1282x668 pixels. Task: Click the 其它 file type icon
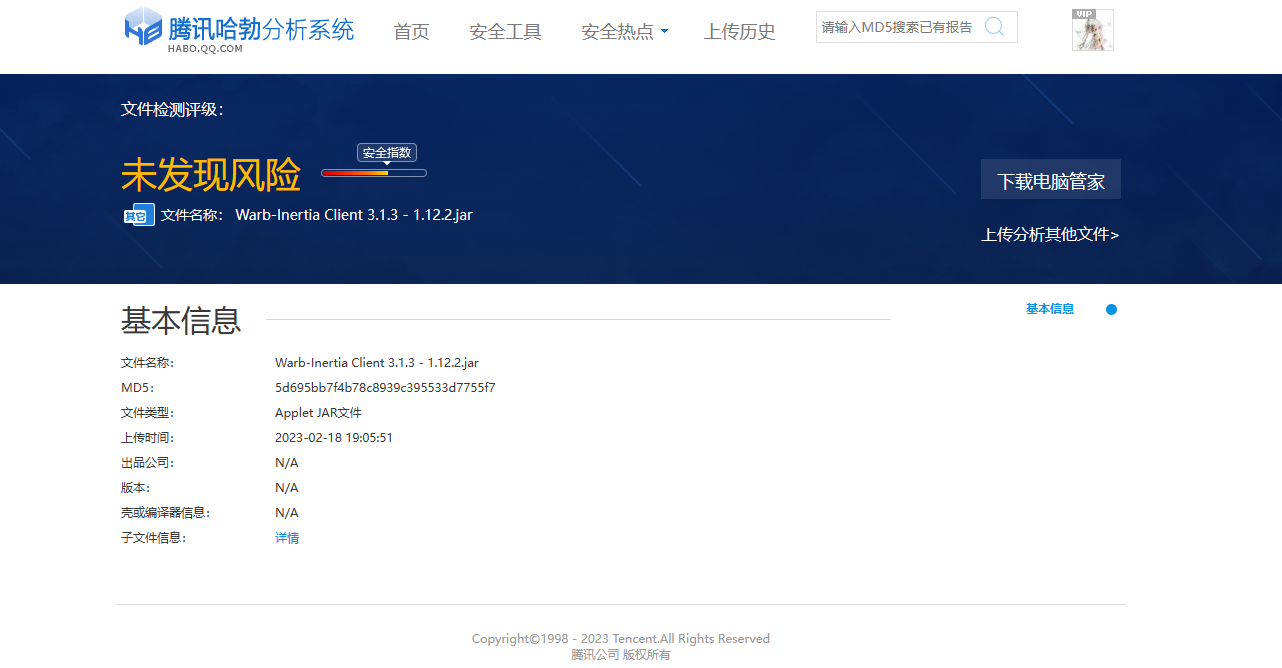139,215
